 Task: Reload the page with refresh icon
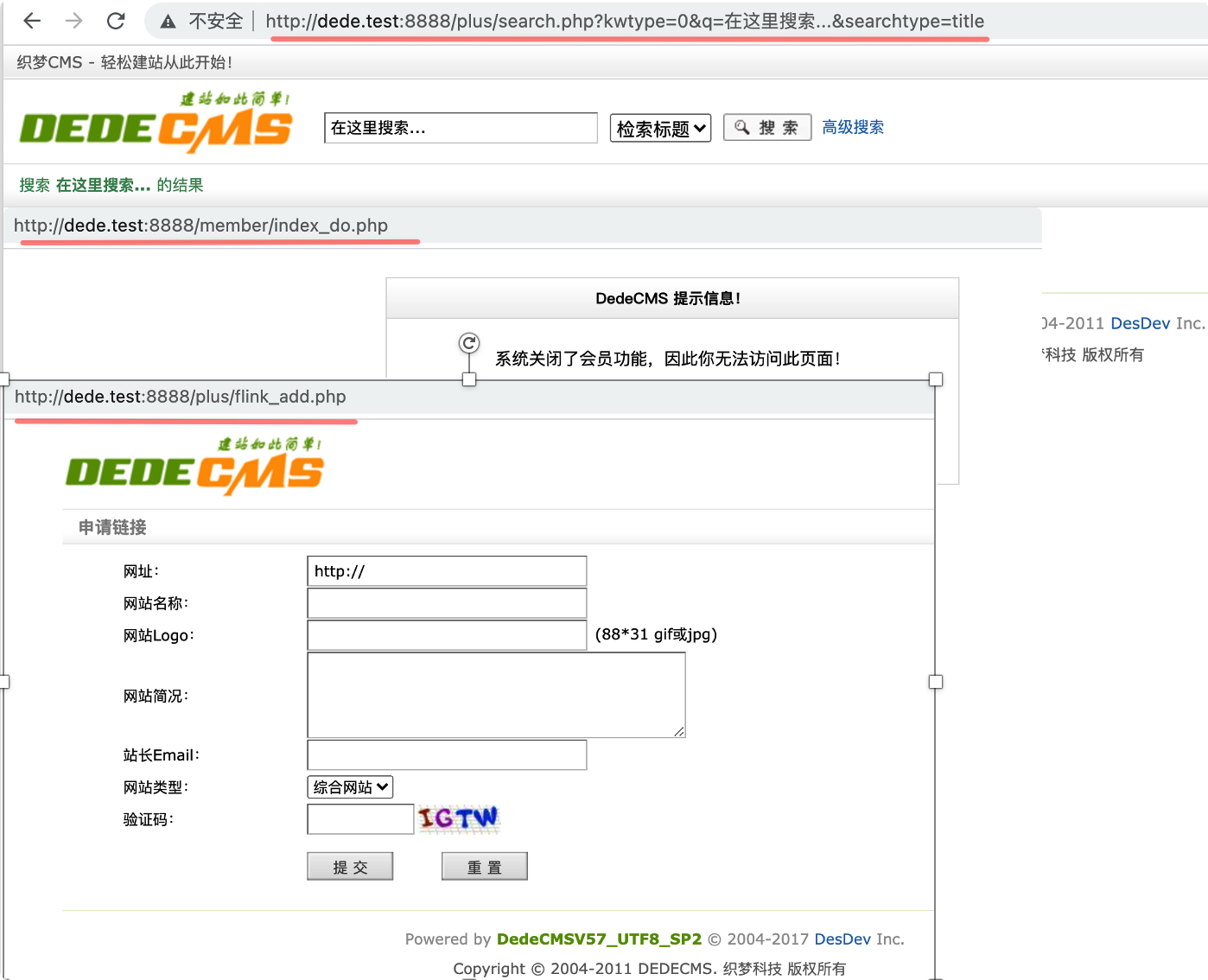(x=116, y=21)
